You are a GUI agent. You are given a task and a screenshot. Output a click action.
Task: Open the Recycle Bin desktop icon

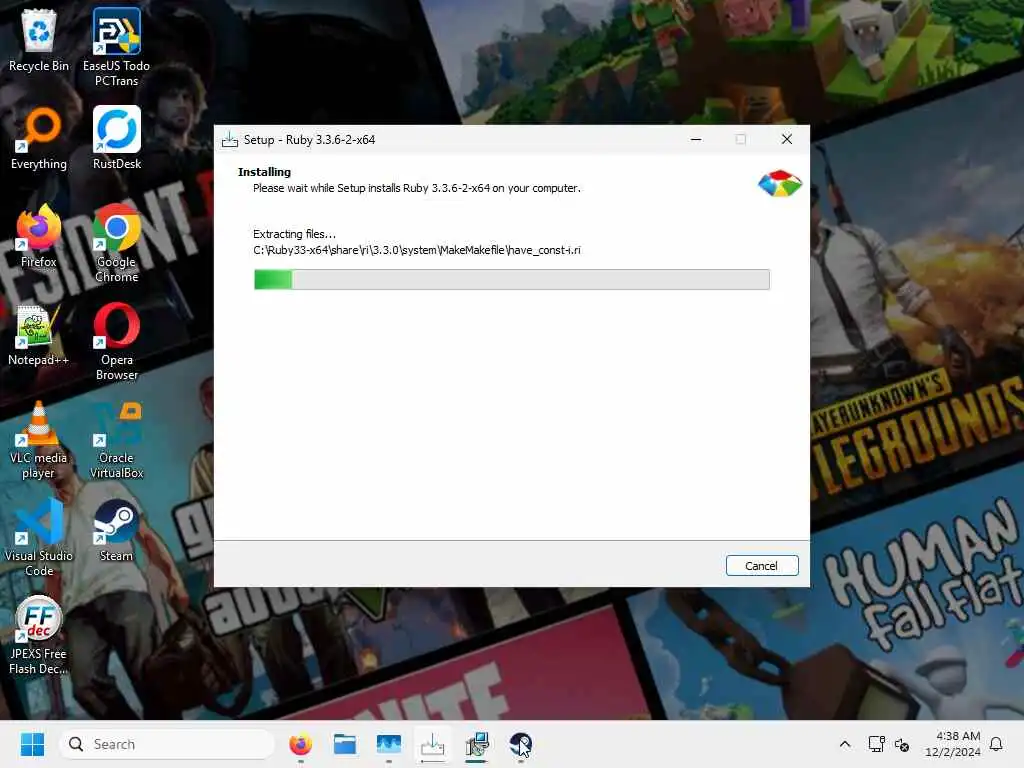tap(39, 40)
